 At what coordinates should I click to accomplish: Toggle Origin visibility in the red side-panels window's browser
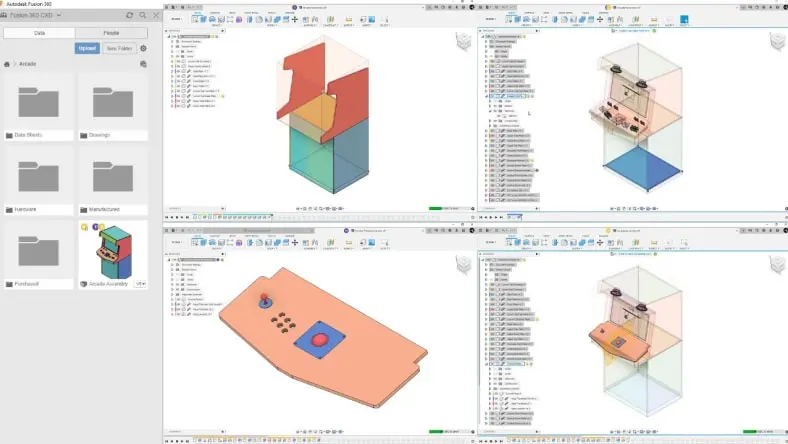point(177,51)
